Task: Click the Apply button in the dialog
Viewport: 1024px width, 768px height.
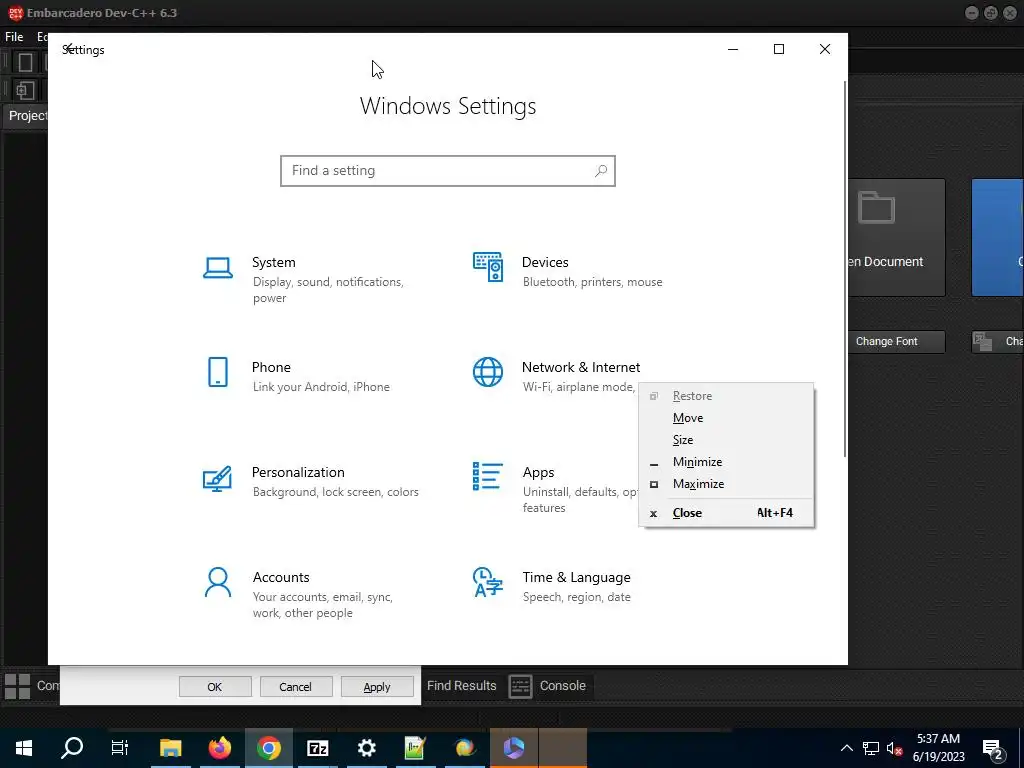Action: click(x=377, y=686)
